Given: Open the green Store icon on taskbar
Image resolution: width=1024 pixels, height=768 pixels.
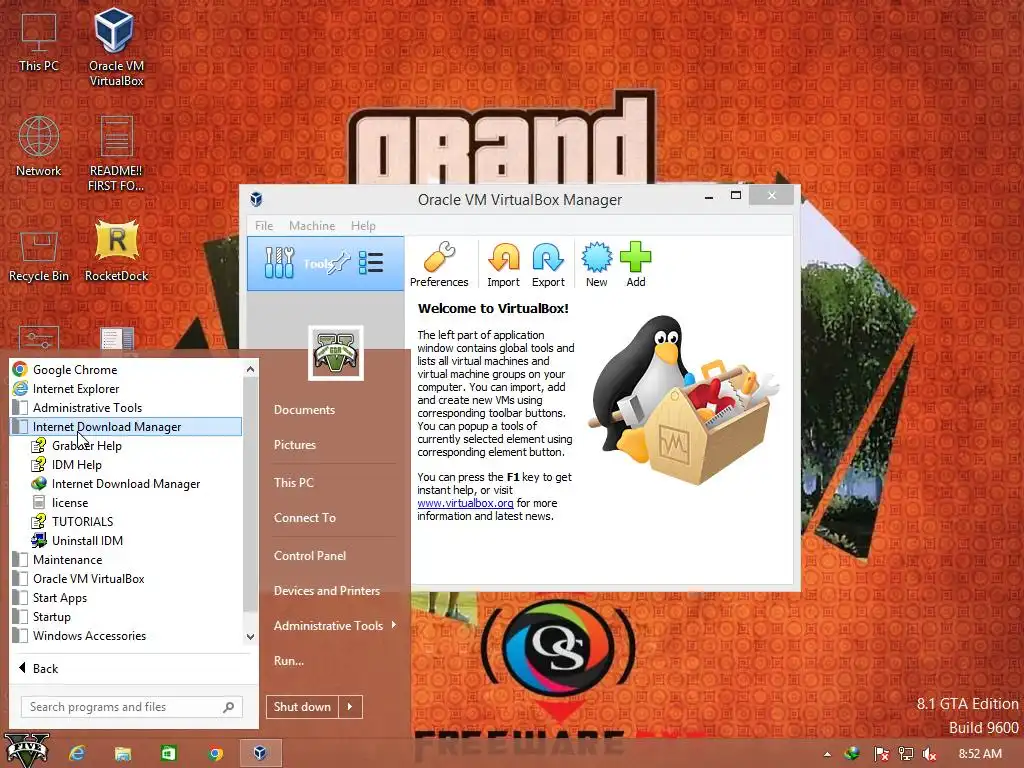Looking at the screenshot, I should point(168,754).
